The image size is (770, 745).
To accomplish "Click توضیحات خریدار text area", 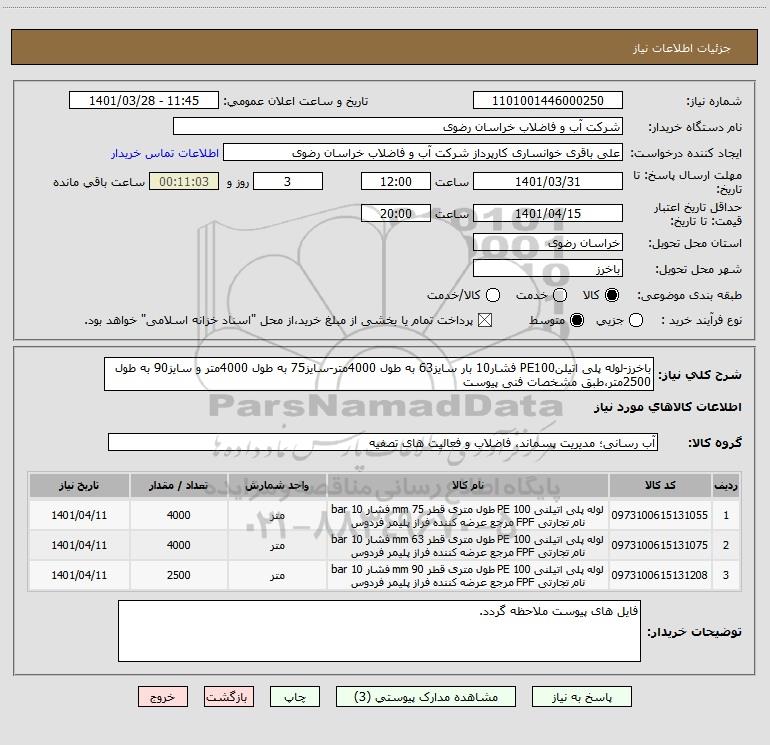I will 379,631.
